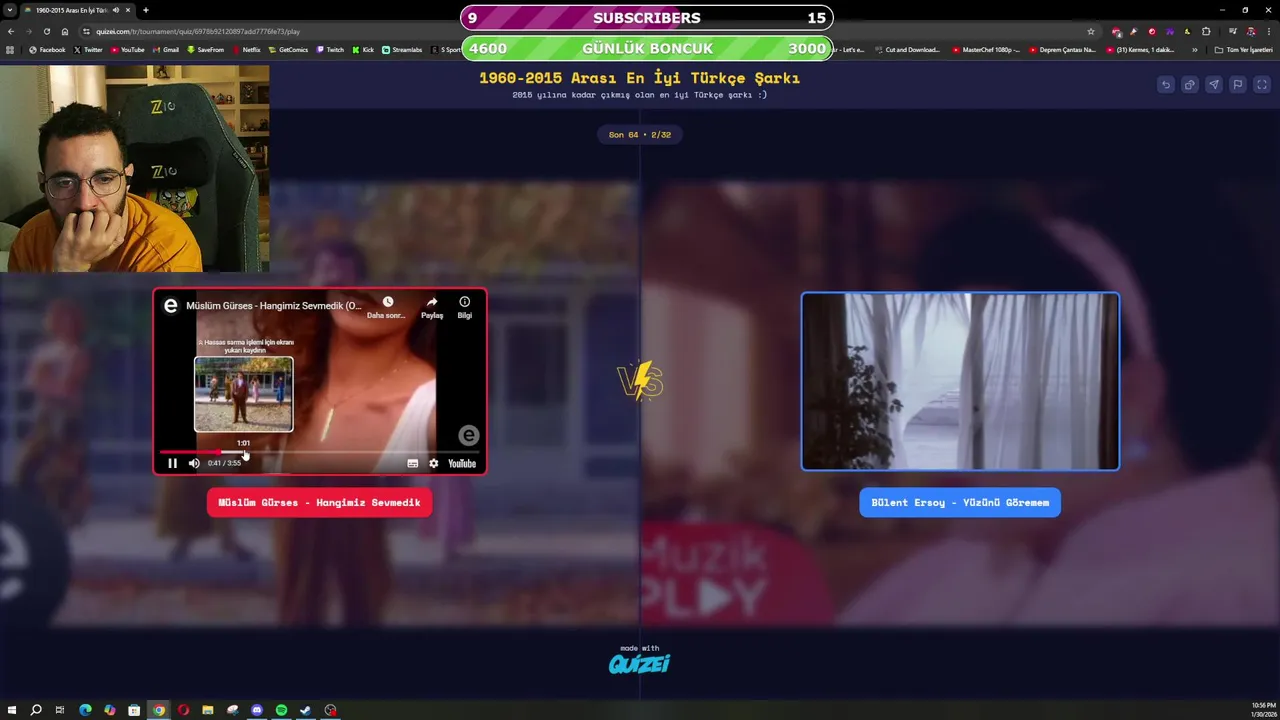Open Facebook bookmark
1280x720 pixels.
tap(47, 49)
